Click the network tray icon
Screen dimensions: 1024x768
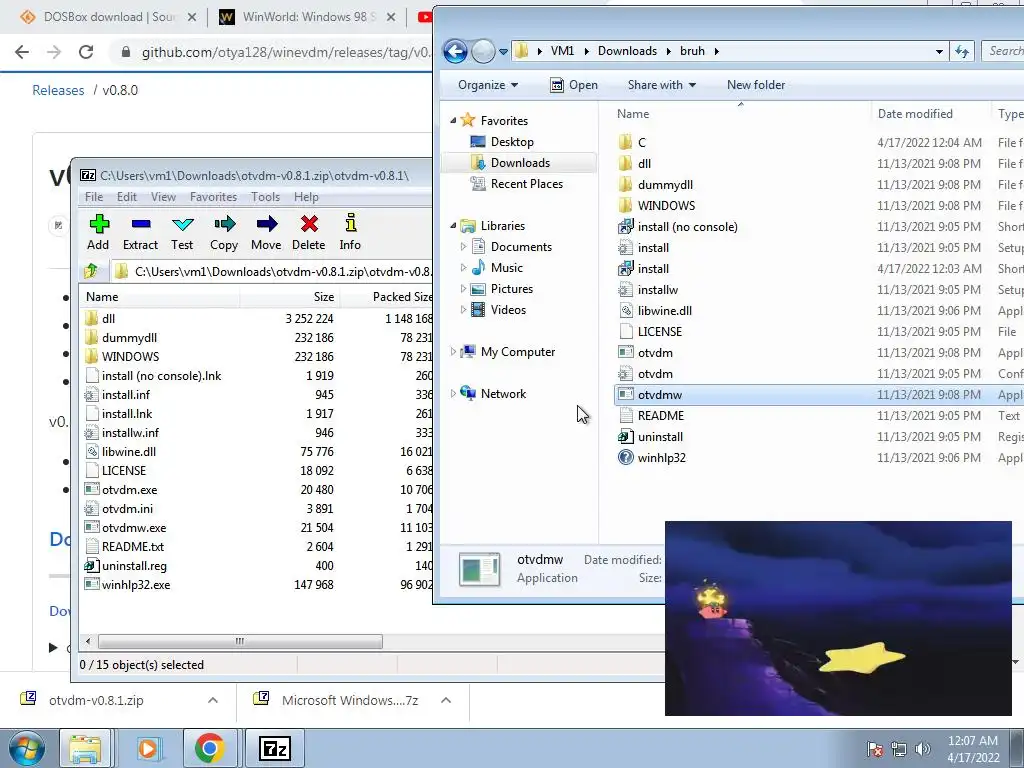tap(899, 749)
